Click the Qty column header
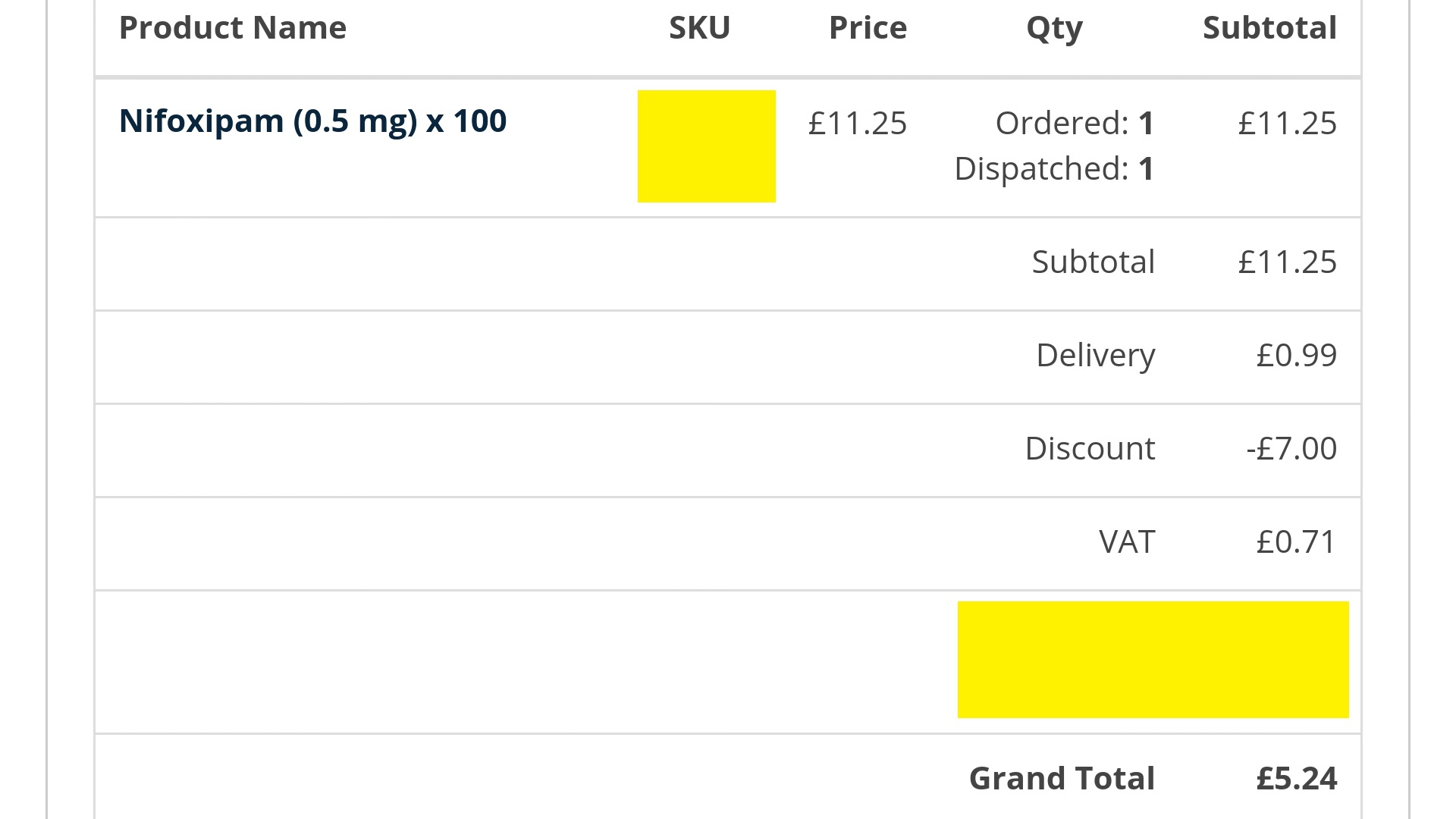 (1054, 30)
